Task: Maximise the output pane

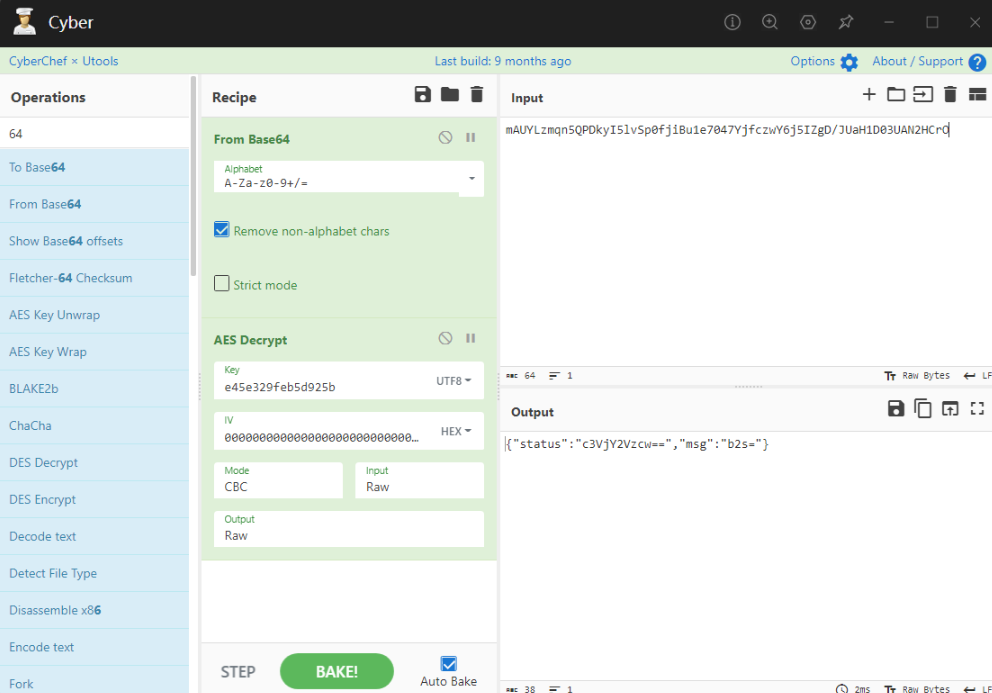Action: click(977, 409)
